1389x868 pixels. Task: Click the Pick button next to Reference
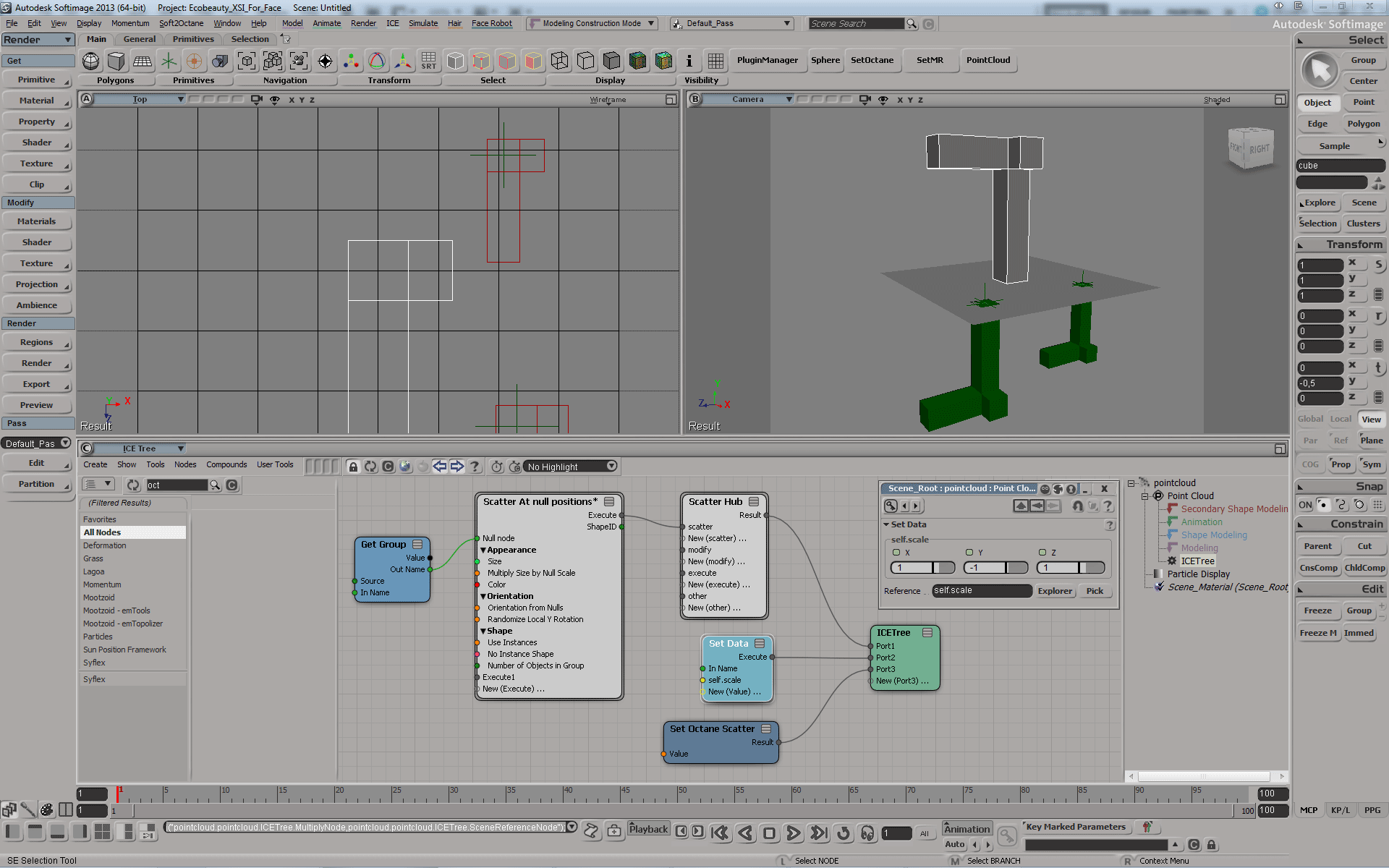[1095, 591]
